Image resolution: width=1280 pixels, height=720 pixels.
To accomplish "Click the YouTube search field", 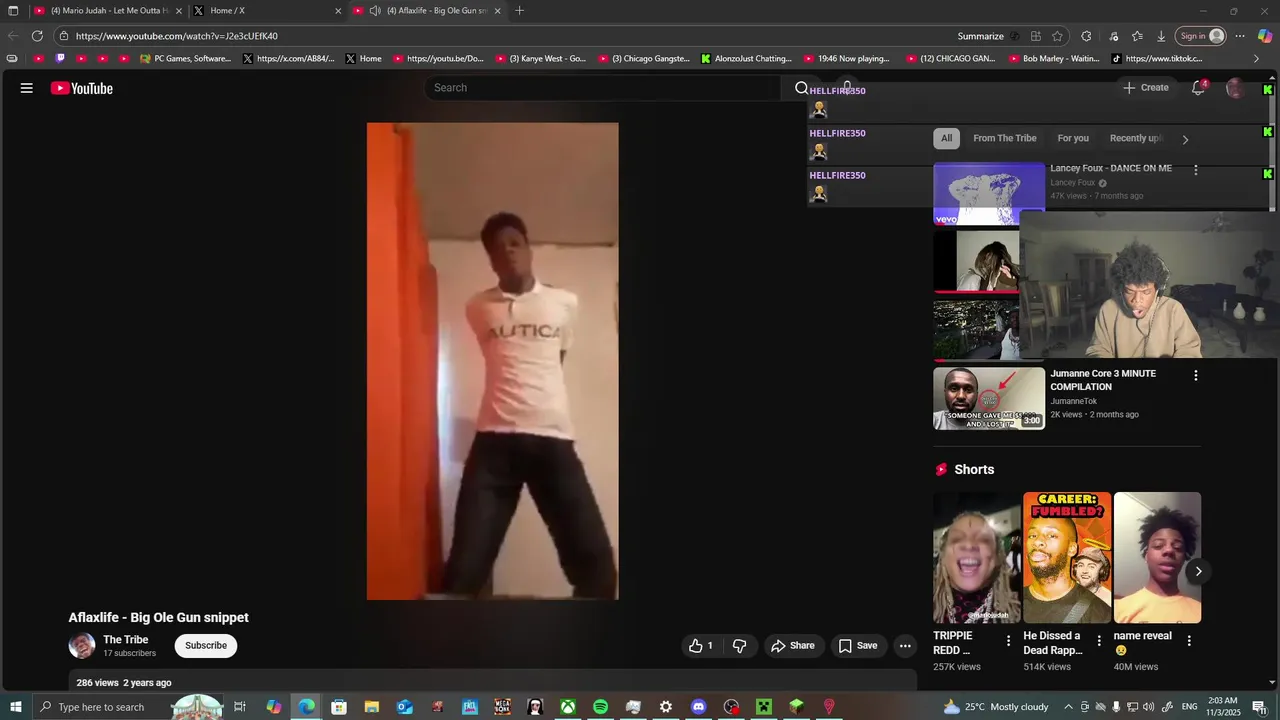I will coord(605,88).
